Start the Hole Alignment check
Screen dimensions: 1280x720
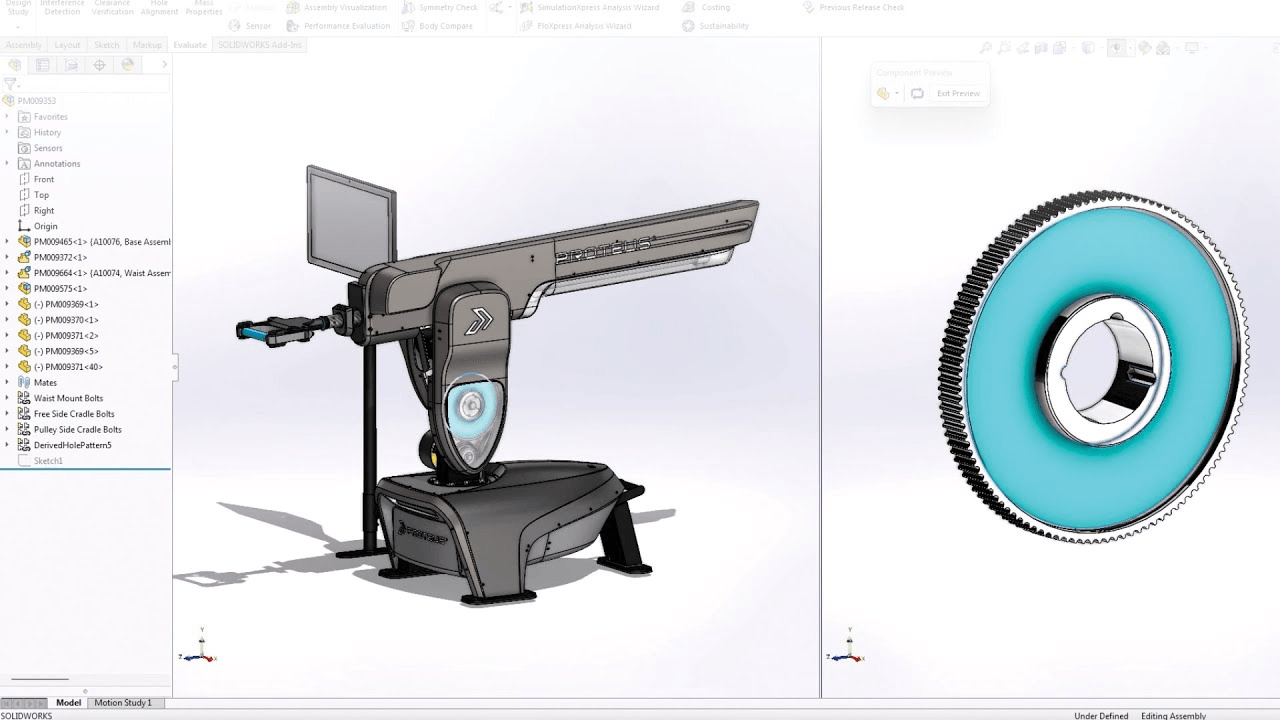click(x=158, y=8)
